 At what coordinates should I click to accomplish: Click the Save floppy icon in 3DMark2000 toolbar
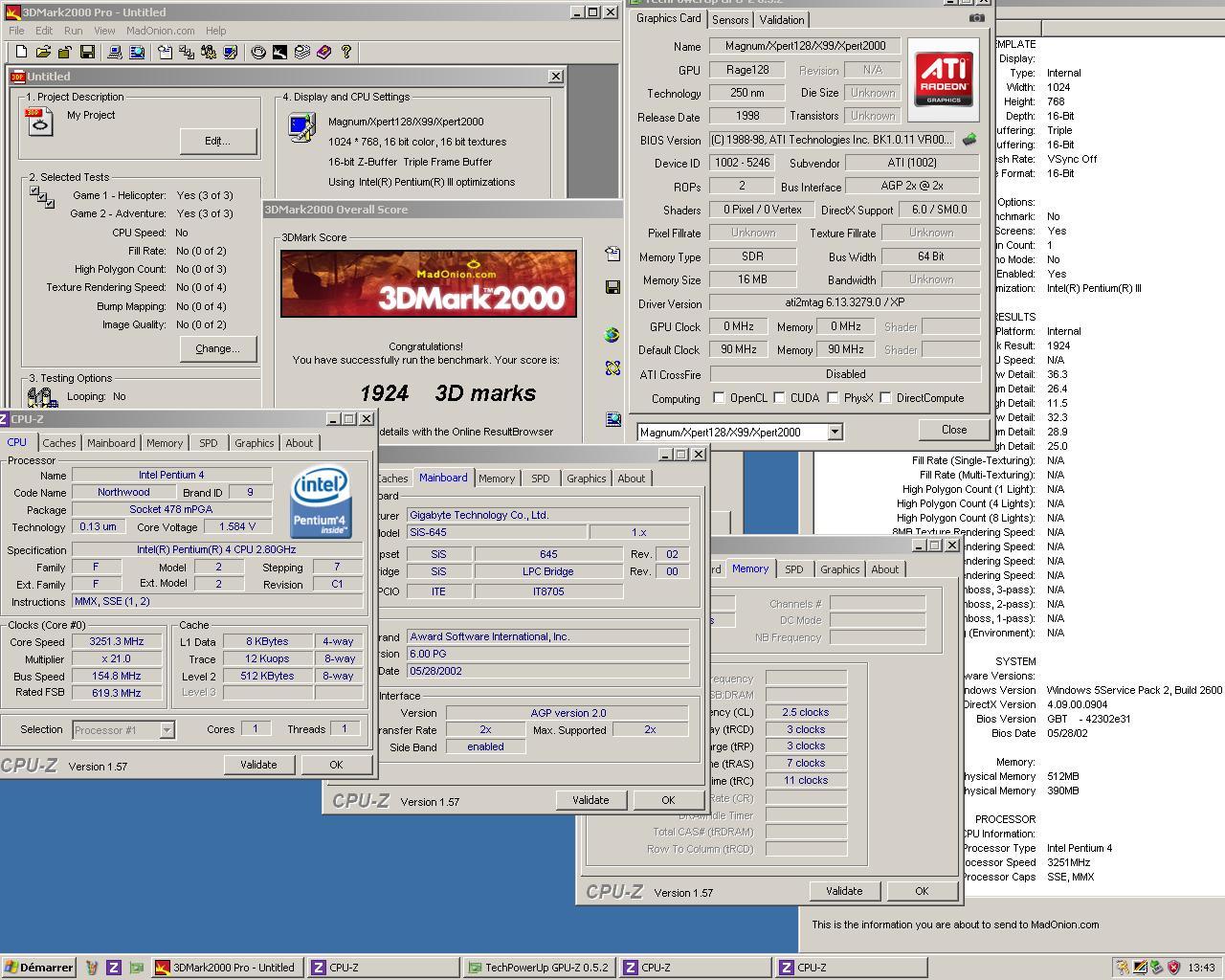point(87,52)
